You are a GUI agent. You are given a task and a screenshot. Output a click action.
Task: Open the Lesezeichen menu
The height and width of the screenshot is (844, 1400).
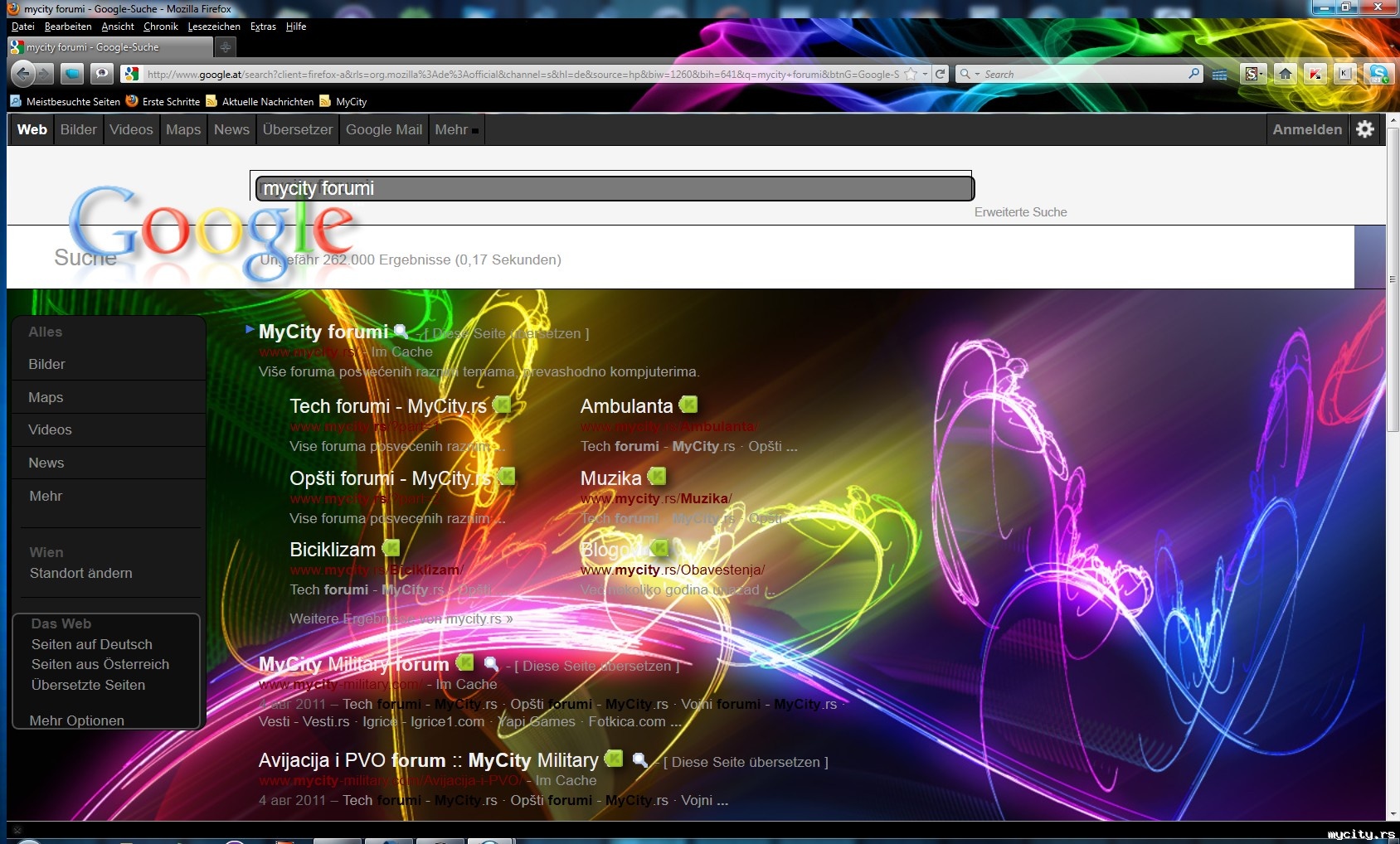(x=214, y=27)
